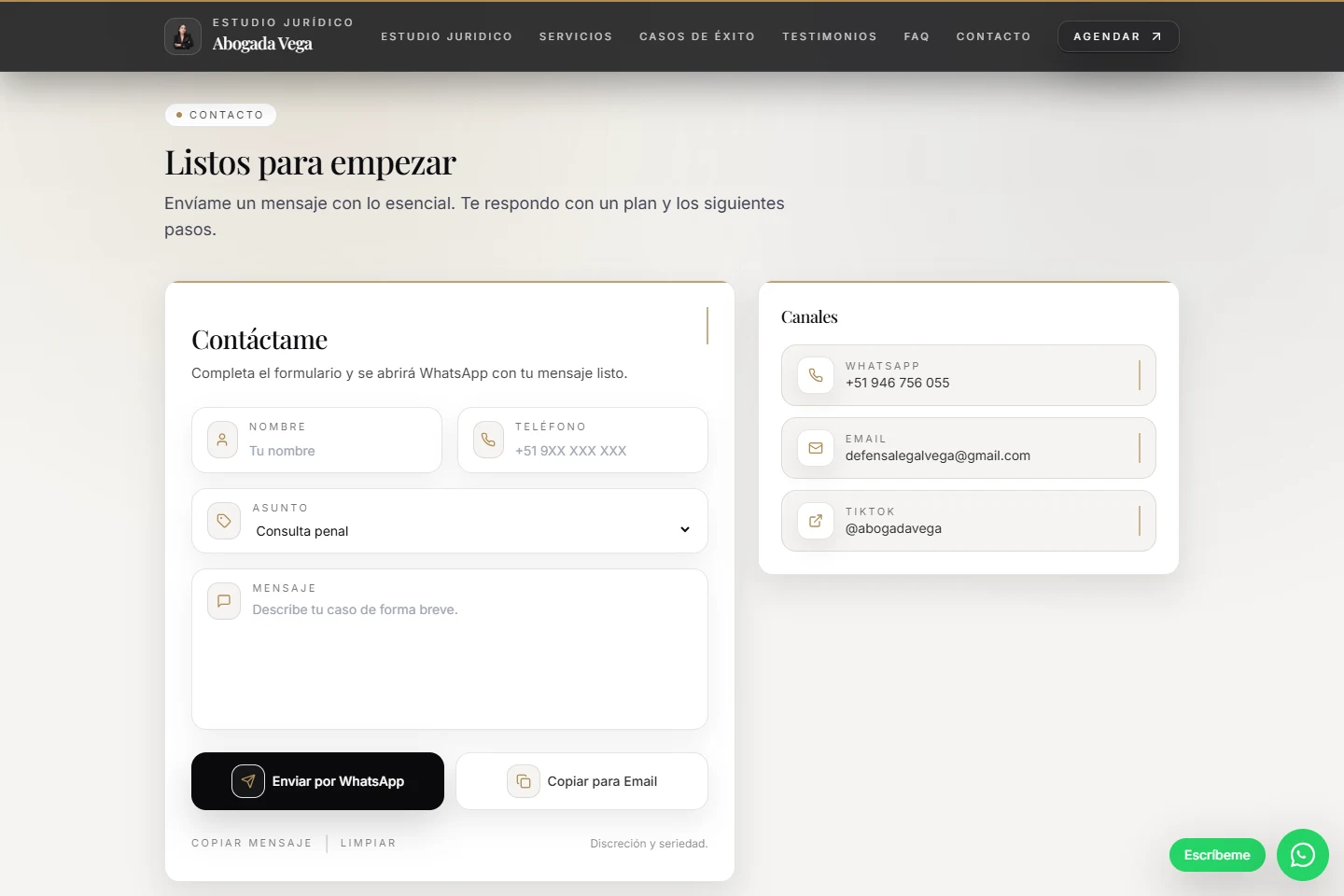This screenshot has width=1344, height=896.
Task: Click the Abogada Vega logo avatar
Action: click(183, 36)
